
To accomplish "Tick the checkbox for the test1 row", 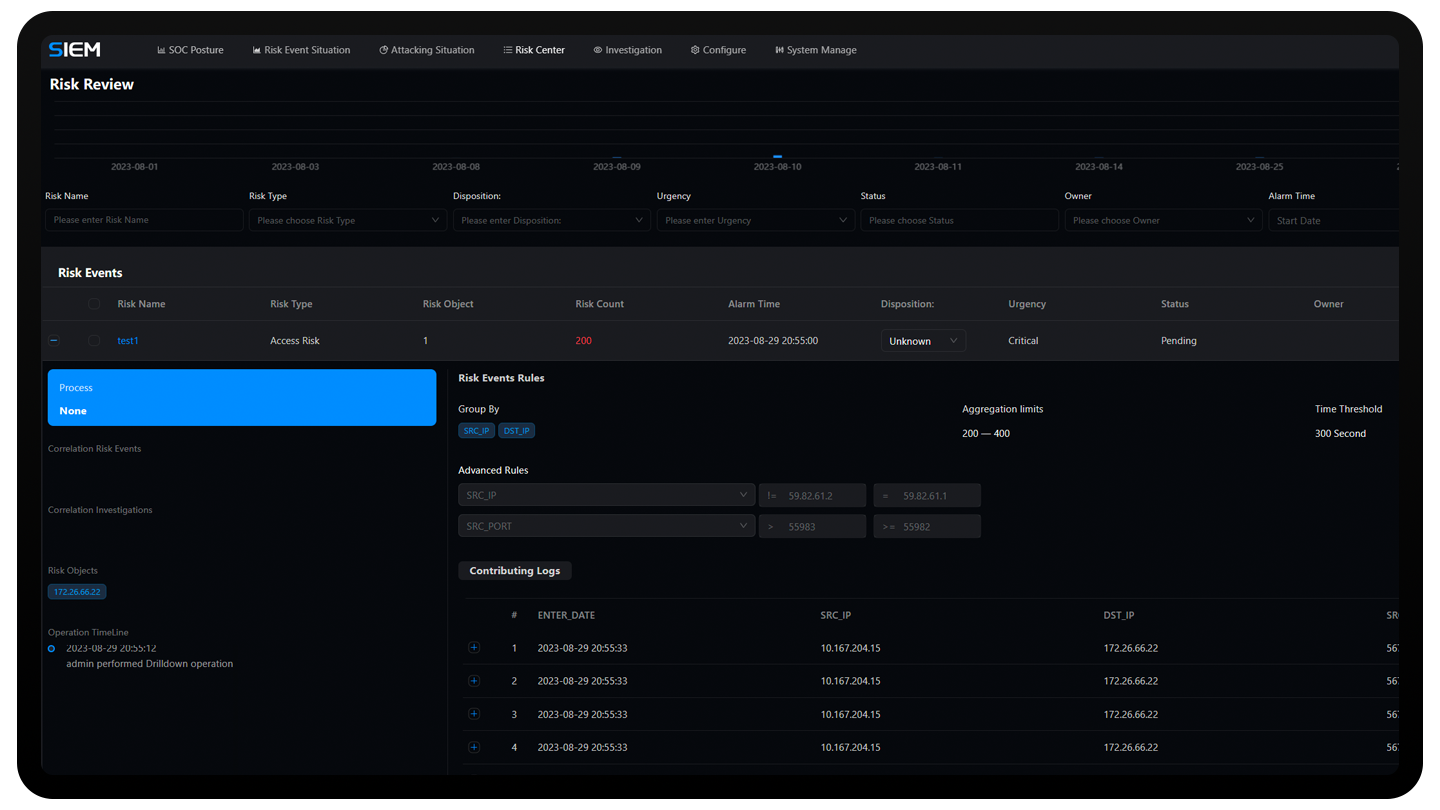I will [94, 341].
